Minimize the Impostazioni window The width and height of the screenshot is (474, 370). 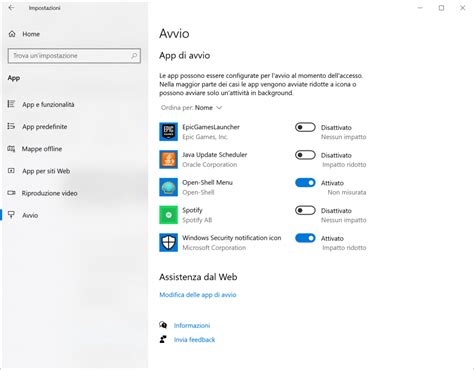point(420,8)
